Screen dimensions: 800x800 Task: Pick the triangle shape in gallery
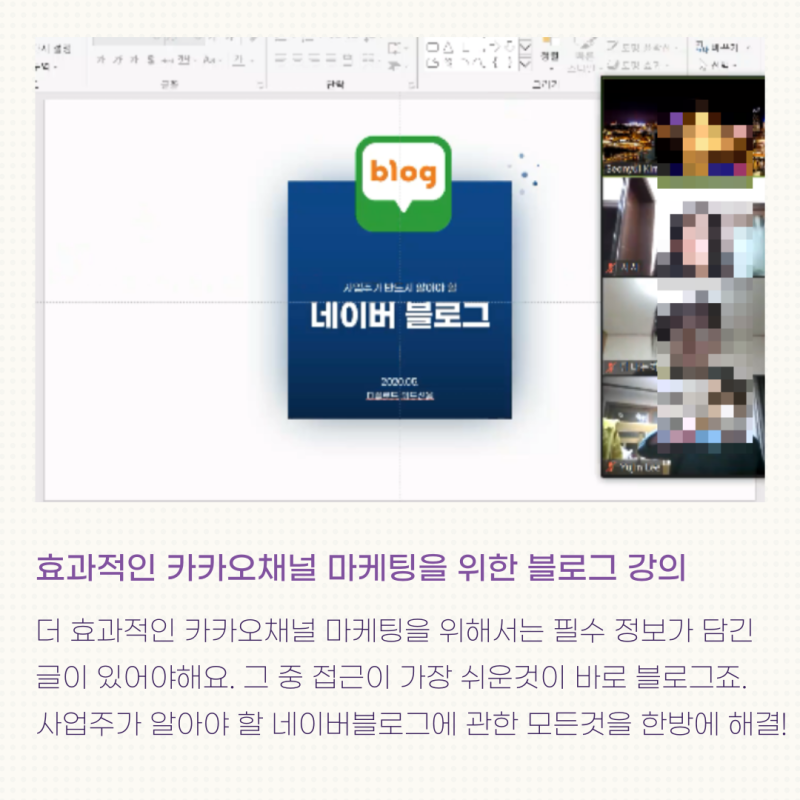click(x=447, y=47)
